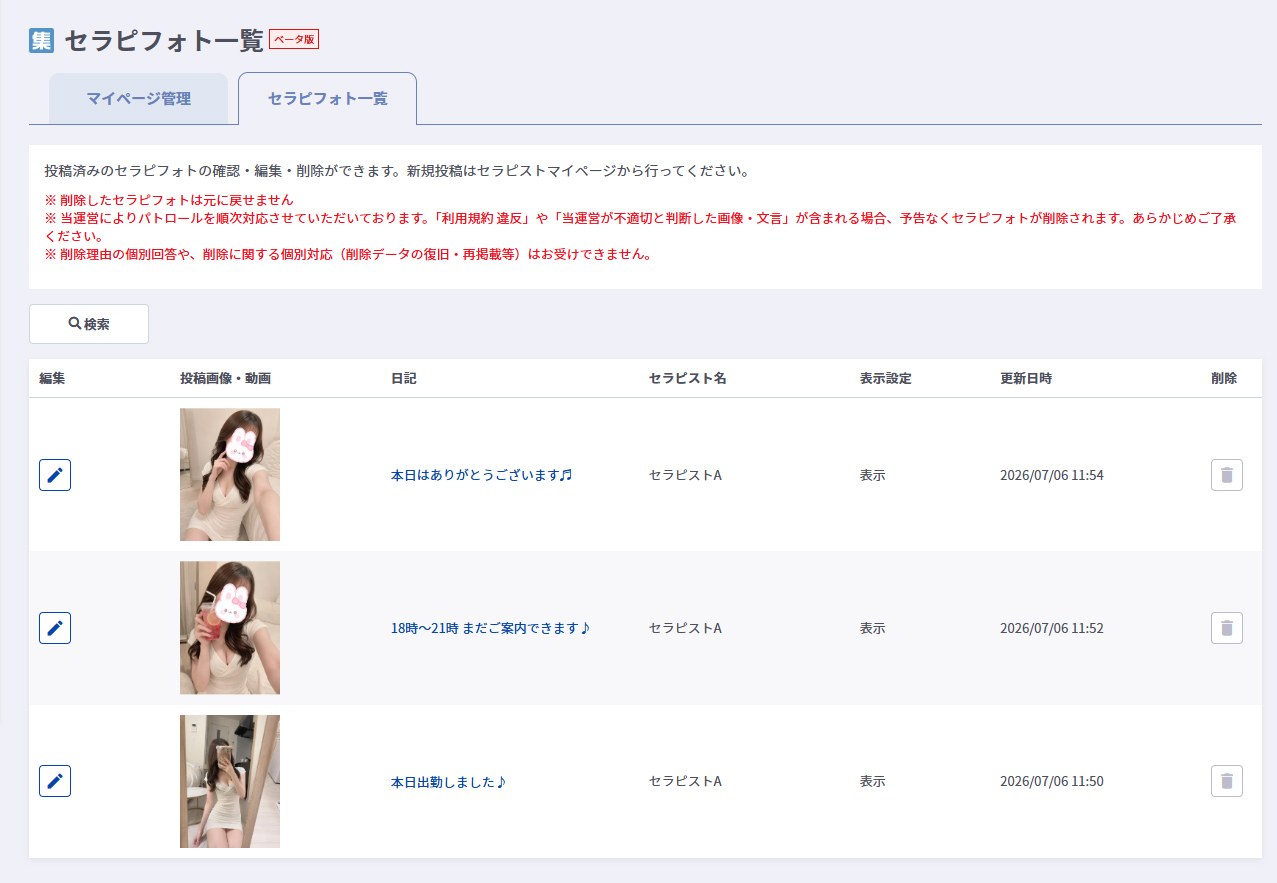
Task: Click trash icon for the 11:52 post
Action: (x=1227, y=628)
